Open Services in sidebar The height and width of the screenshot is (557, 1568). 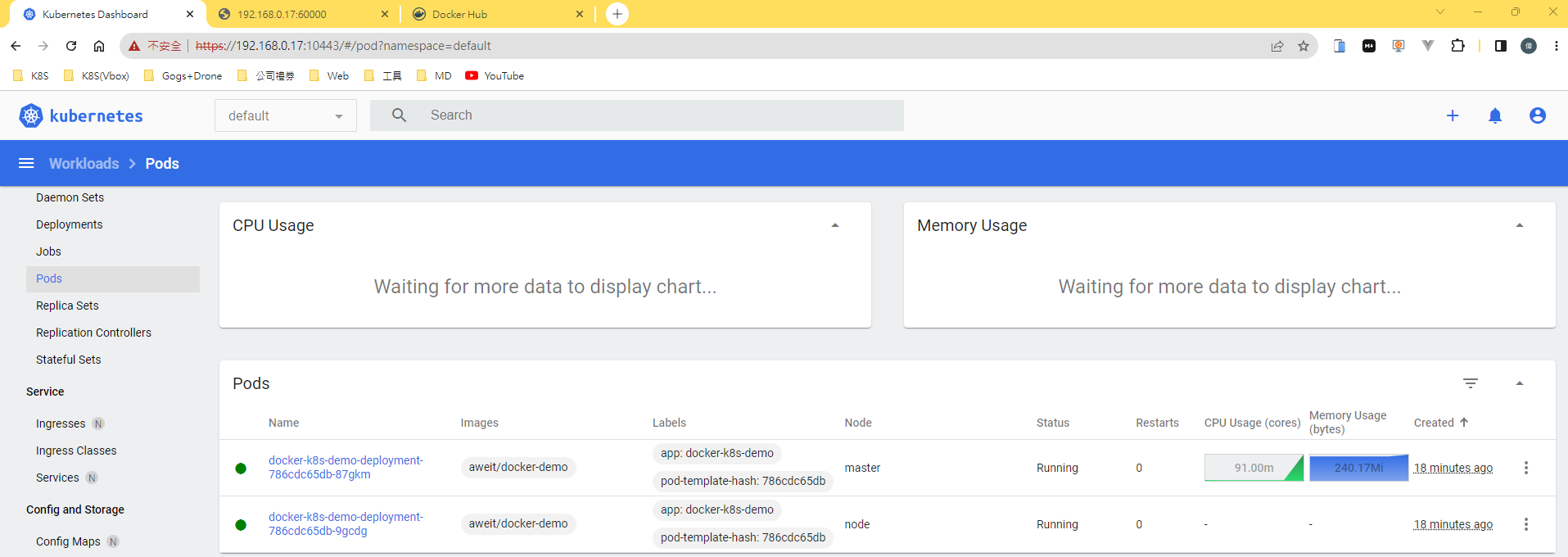(x=57, y=478)
